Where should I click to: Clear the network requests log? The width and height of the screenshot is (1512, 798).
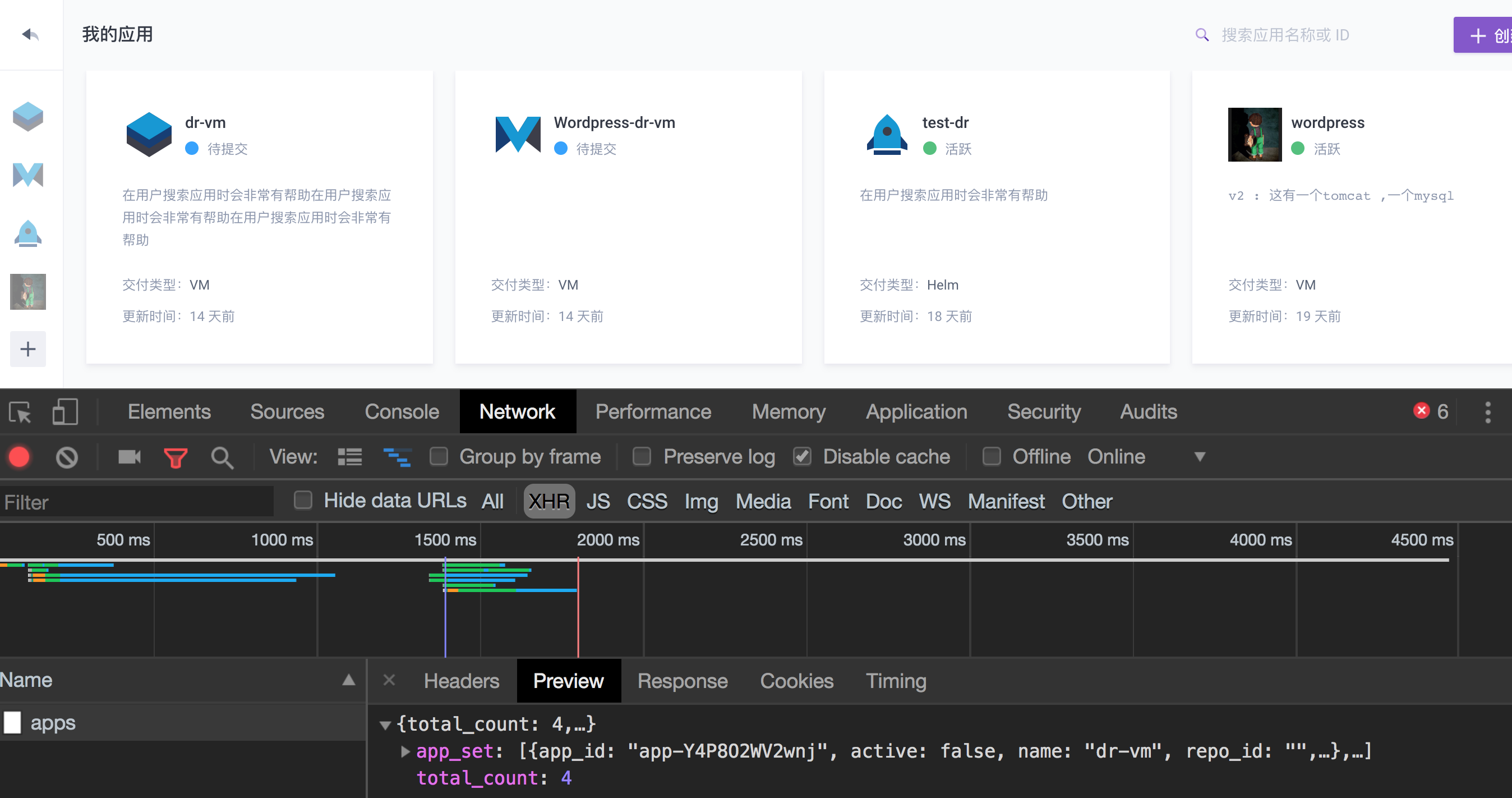[x=66, y=457]
